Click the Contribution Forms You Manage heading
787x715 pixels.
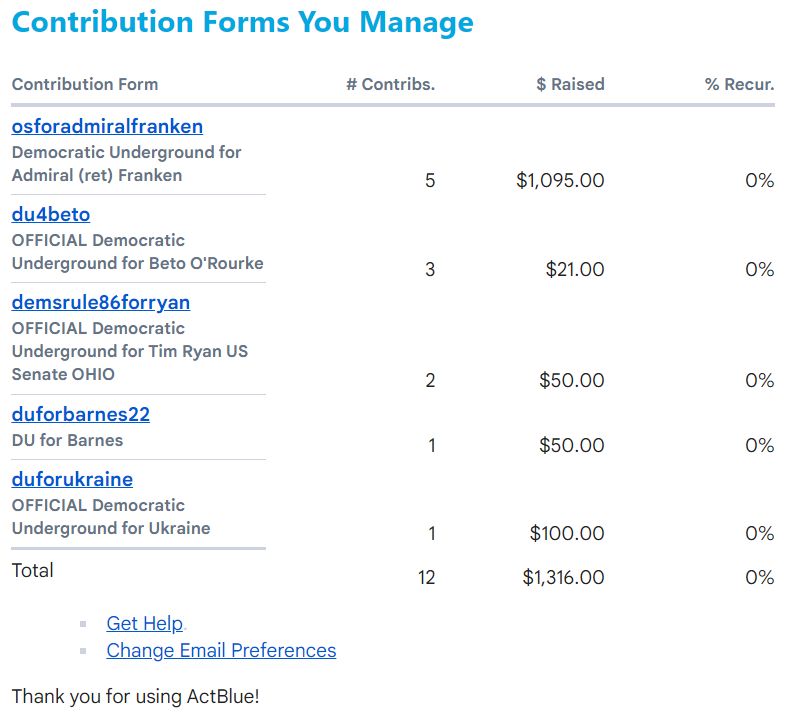point(243,22)
